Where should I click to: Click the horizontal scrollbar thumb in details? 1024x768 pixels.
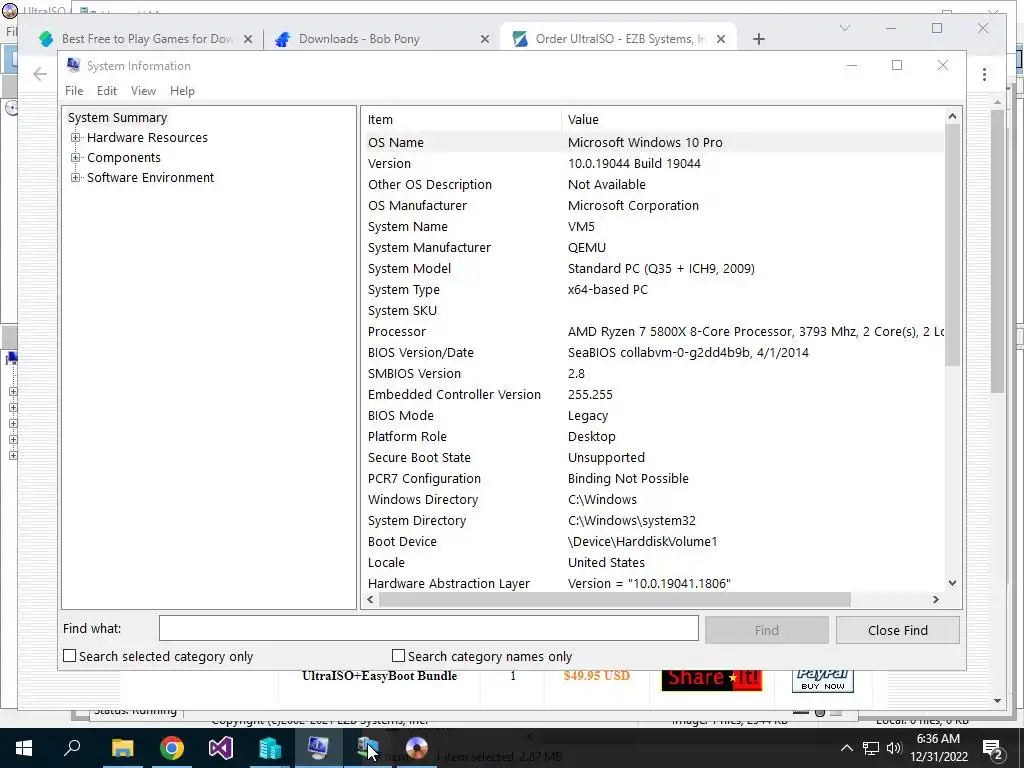pos(614,599)
